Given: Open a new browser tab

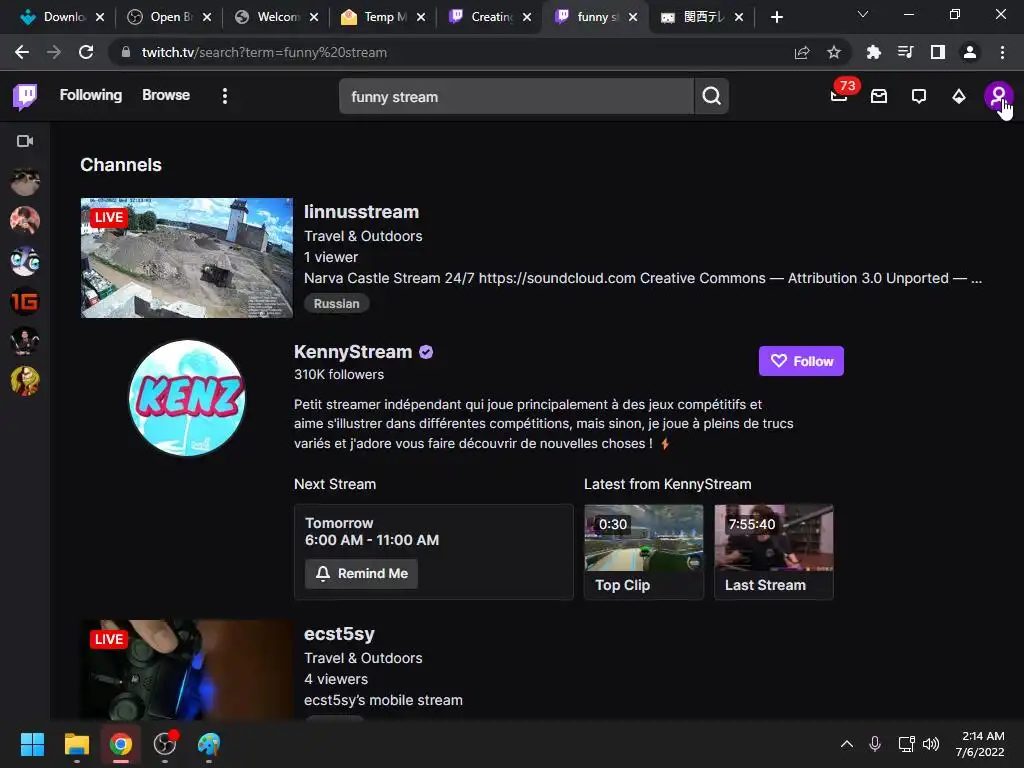Looking at the screenshot, I should coord(776,17).
